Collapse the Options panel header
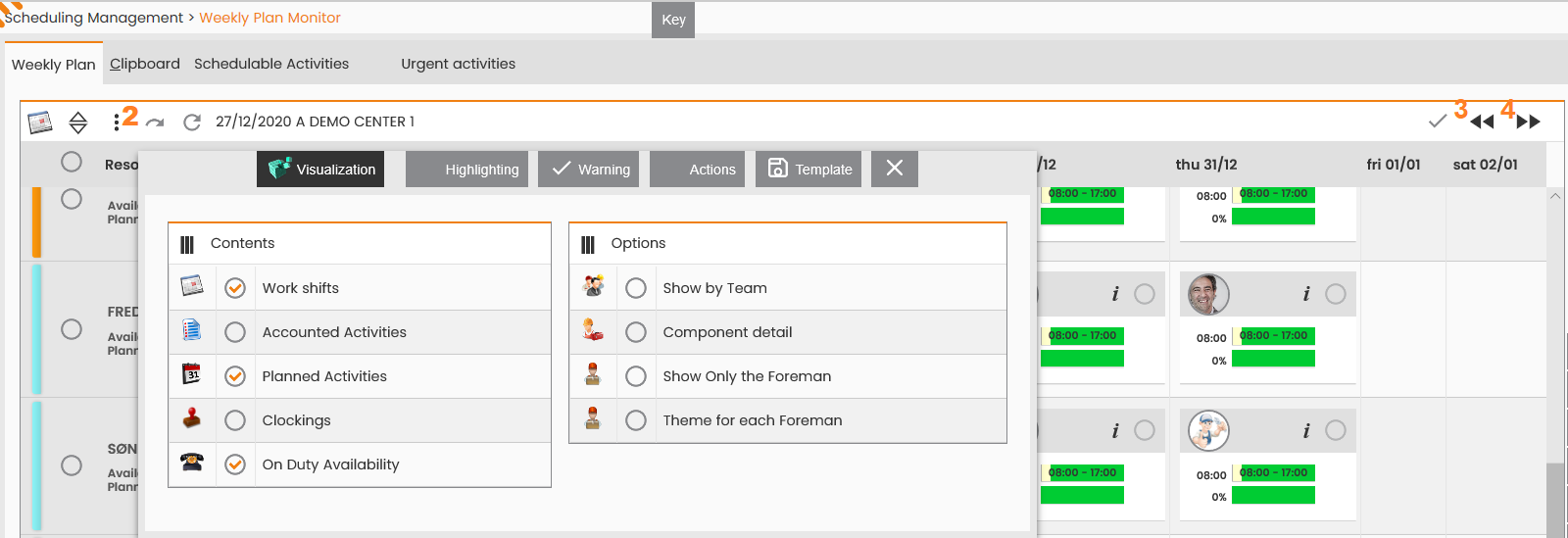Viewport: 1568px width, 538px height. 788,244
